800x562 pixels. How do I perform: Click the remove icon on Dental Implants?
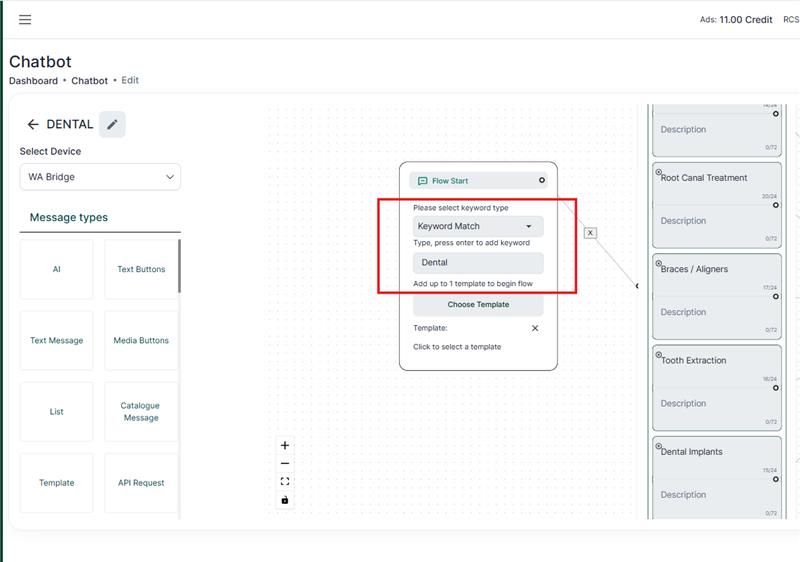pos(659,447)
